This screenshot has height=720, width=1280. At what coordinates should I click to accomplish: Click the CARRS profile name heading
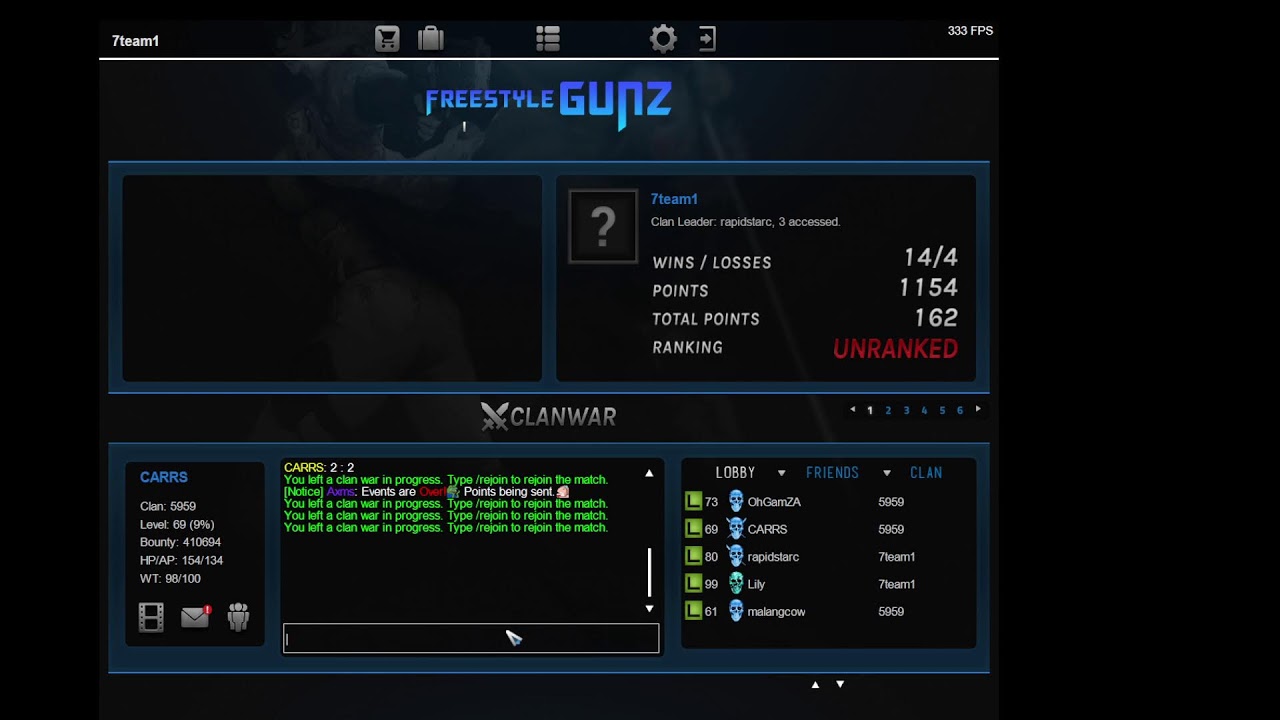point(164,477)
